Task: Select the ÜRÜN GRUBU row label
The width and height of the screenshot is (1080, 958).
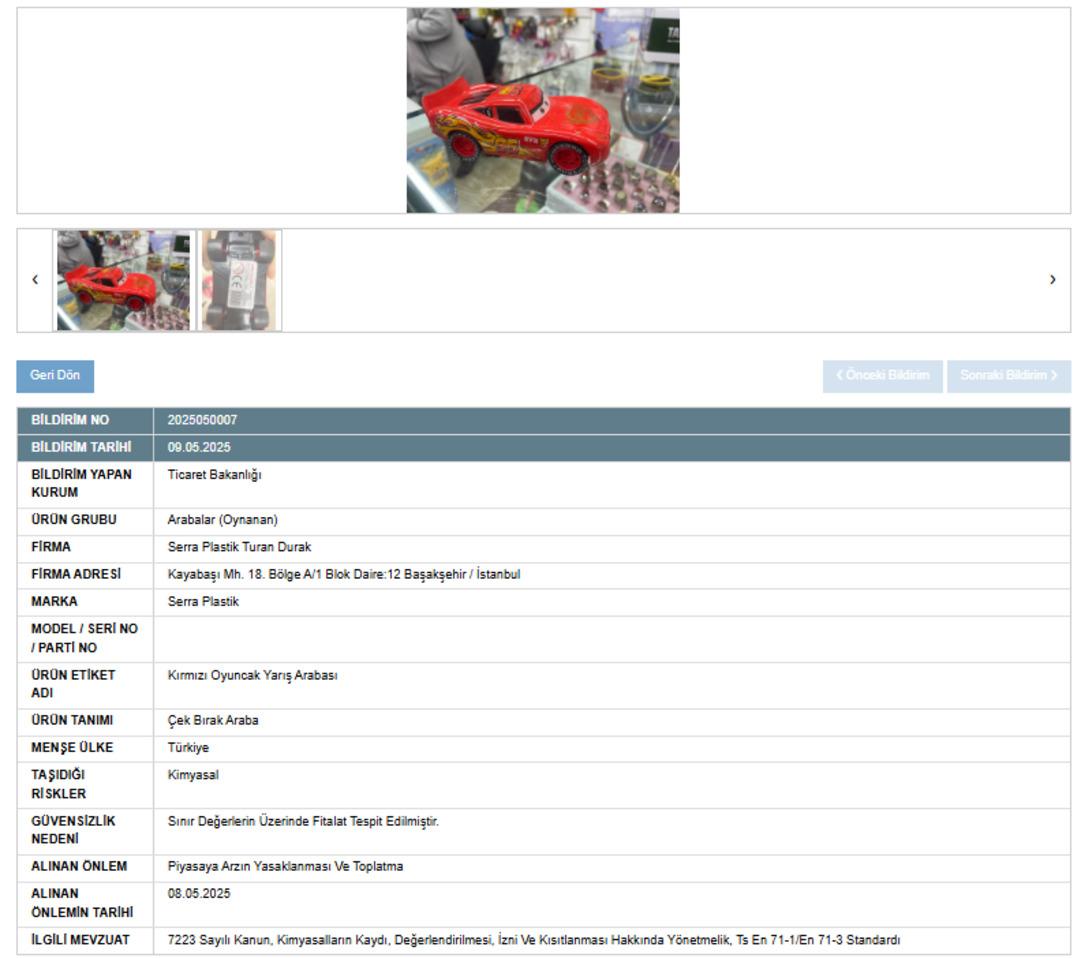Action: 74,520
